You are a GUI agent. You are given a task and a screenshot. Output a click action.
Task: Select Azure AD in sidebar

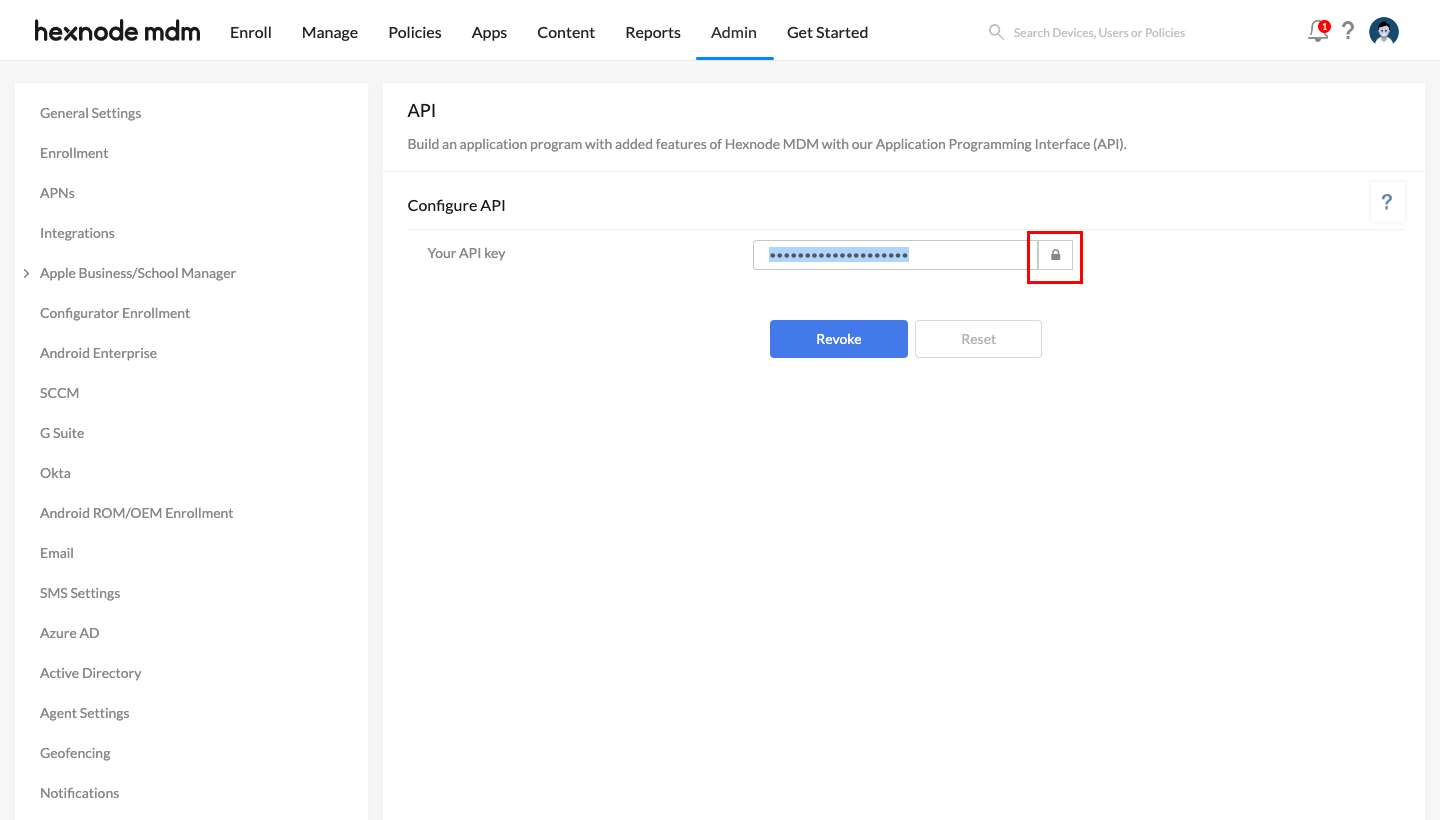pos(70,633)
